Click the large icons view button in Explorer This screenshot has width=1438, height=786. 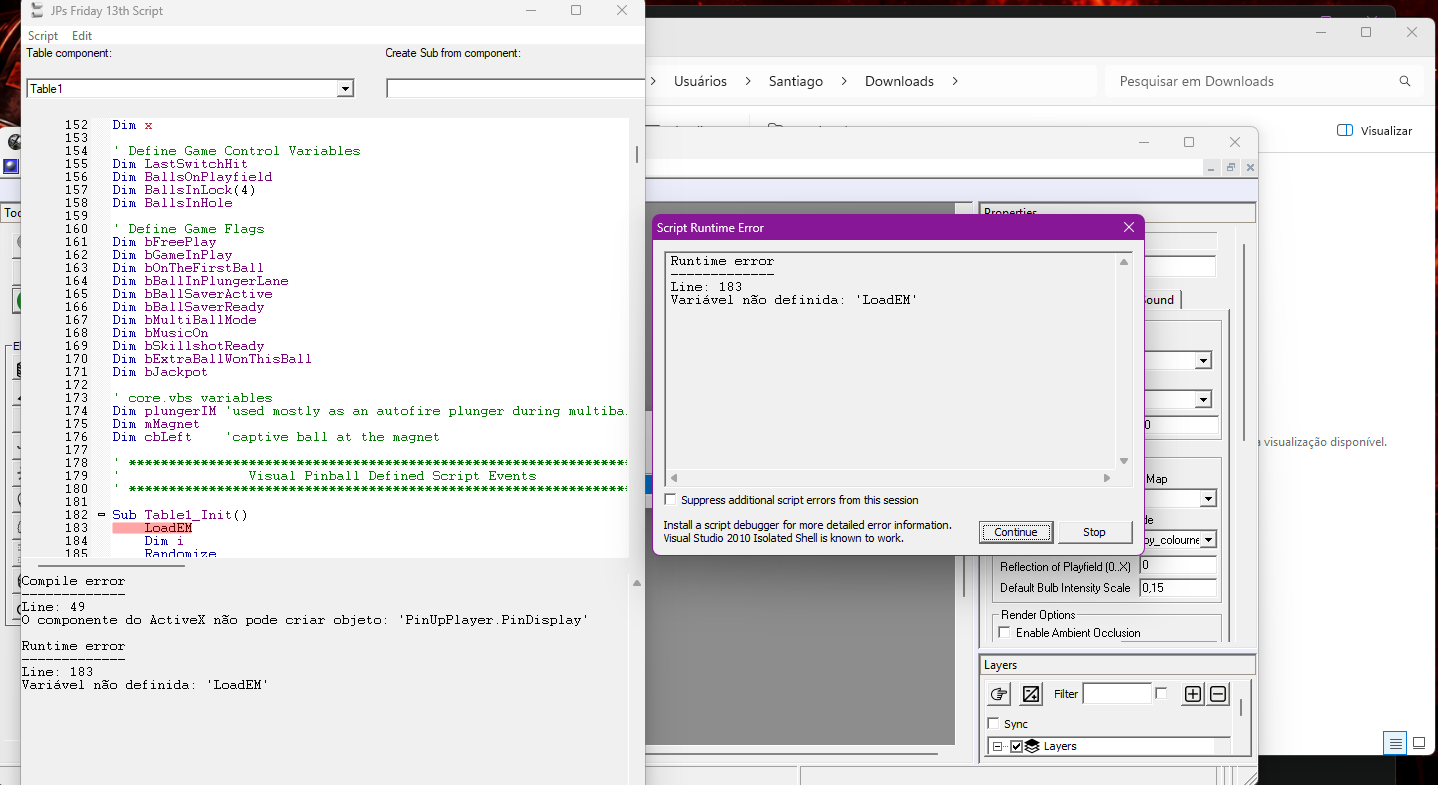(1419, 743)
